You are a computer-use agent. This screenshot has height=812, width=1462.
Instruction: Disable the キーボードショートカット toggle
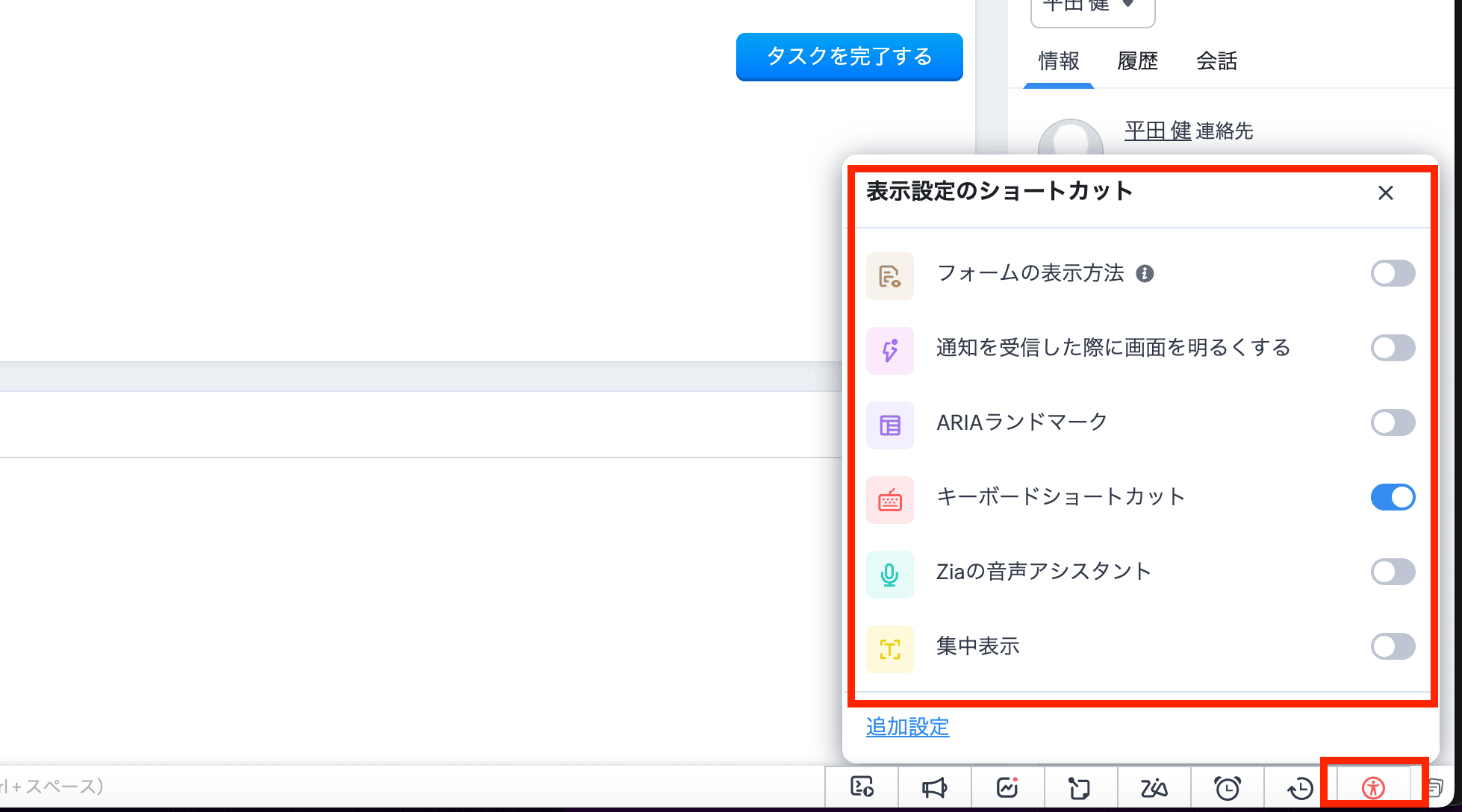pyautogui.click(x=1393, y=497)
